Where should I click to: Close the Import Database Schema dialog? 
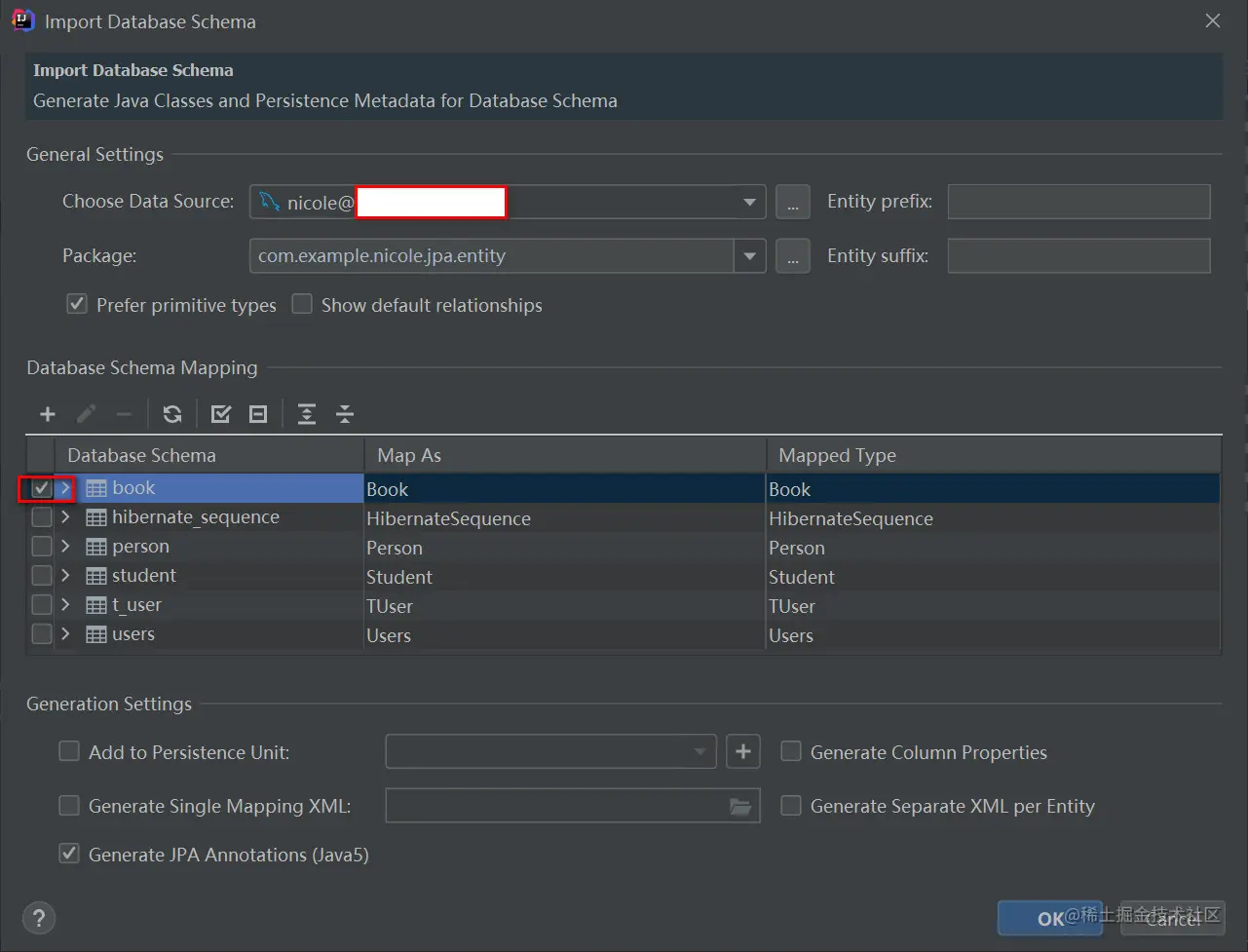1213,20
